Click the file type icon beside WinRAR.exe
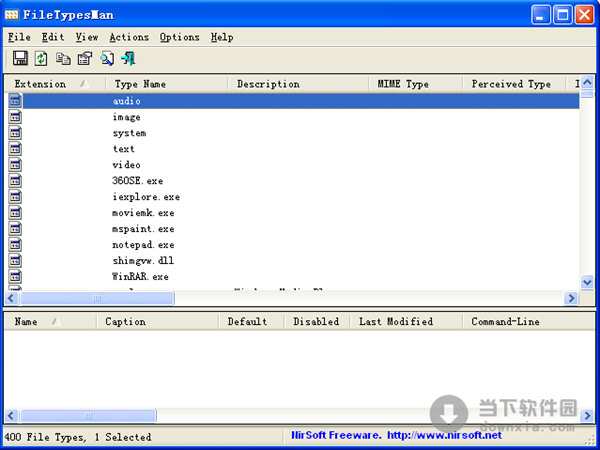This screenshot has height=450, width=600. 15,277
